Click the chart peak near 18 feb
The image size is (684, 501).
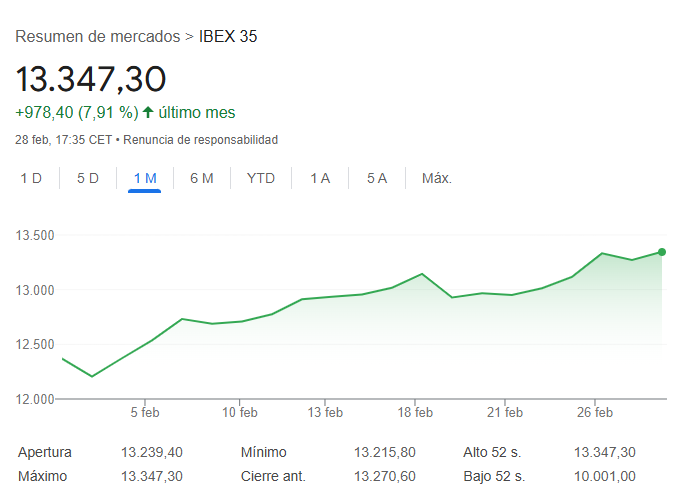422,274
